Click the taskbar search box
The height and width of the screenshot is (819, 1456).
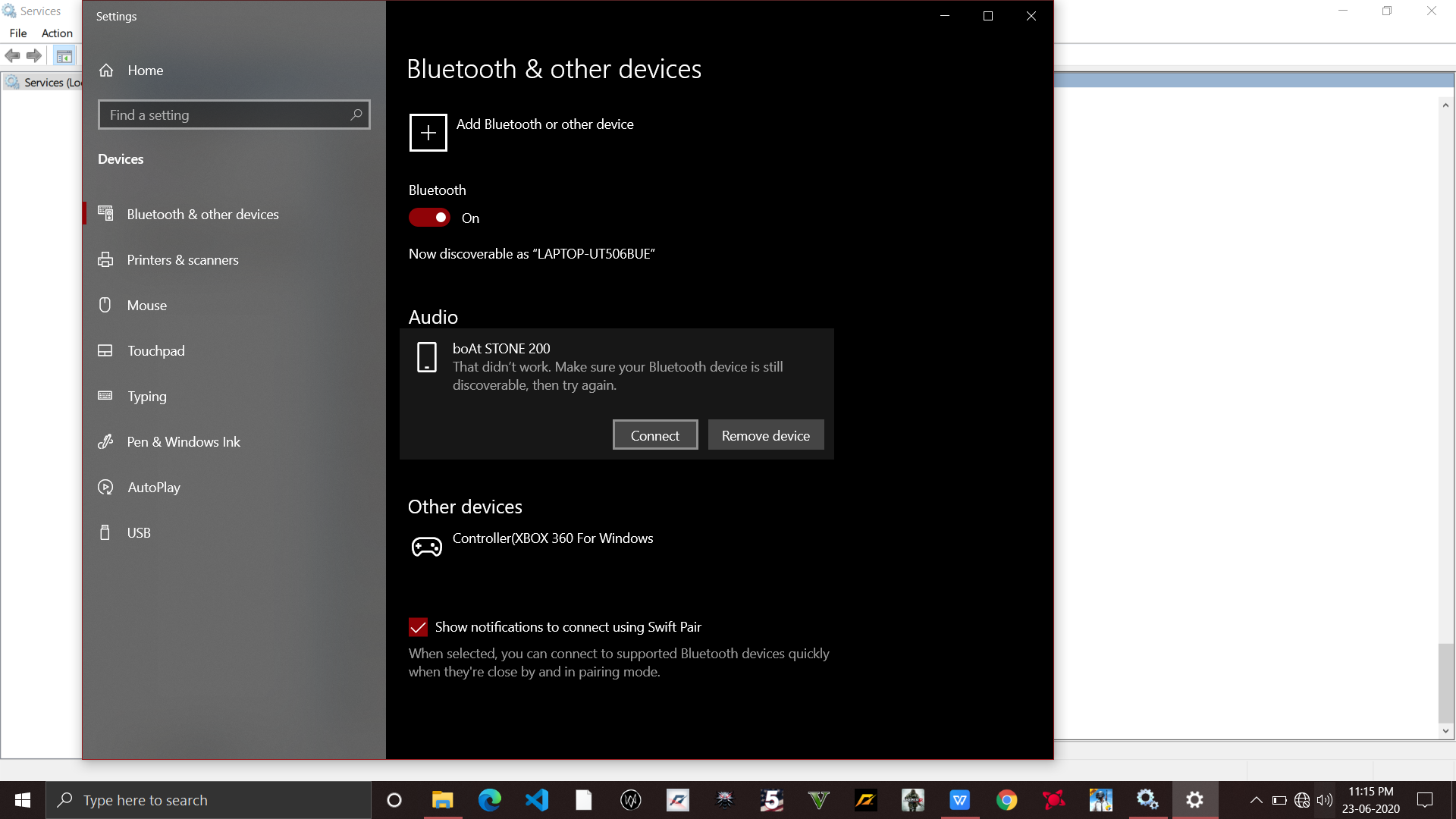(209, 800)
